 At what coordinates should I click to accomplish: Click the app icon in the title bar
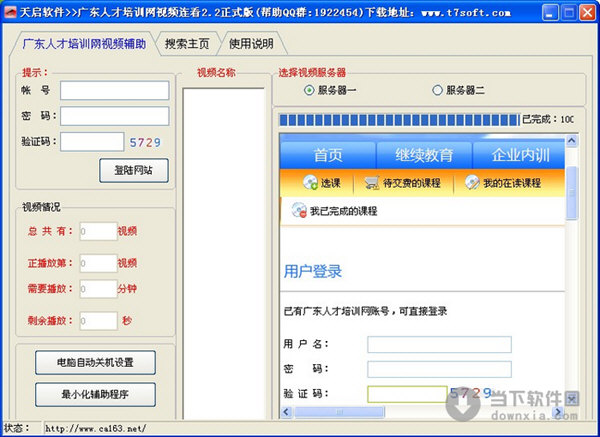(x=11, y=14)
